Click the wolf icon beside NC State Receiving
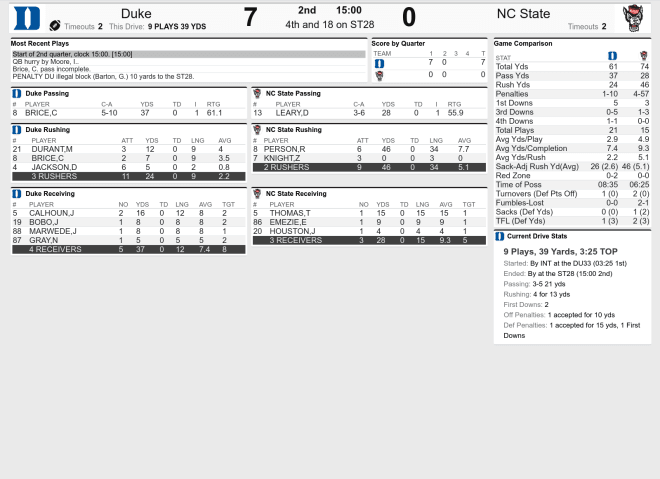Image resolution: width=660 pixels, height=479 pixels. coord(257,194)
